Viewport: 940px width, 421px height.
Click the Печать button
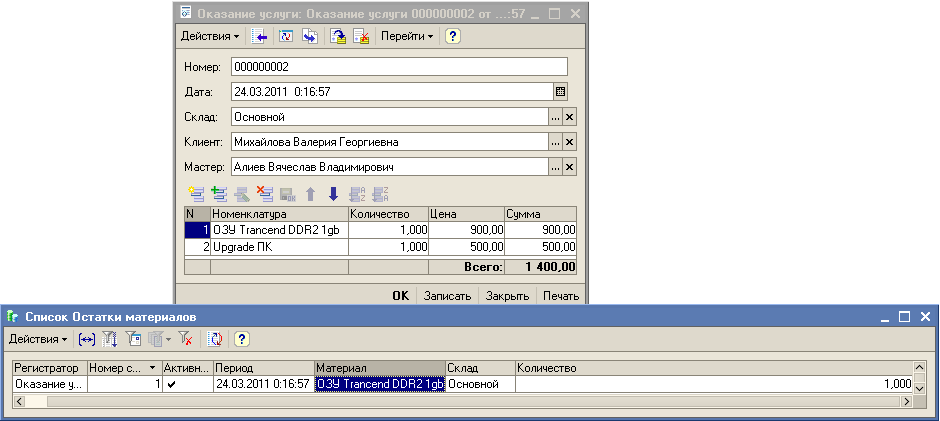point(561,296)
